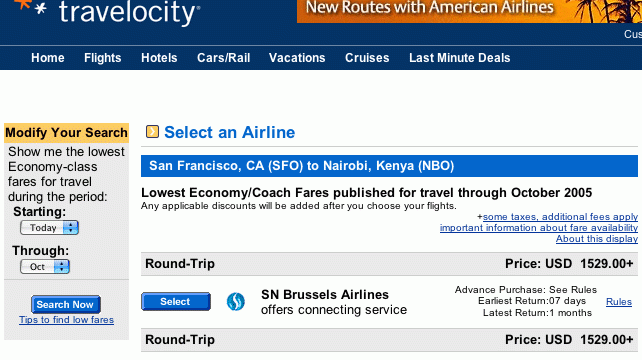Click the arrow icon beside Select an Airline

point(152,131)
